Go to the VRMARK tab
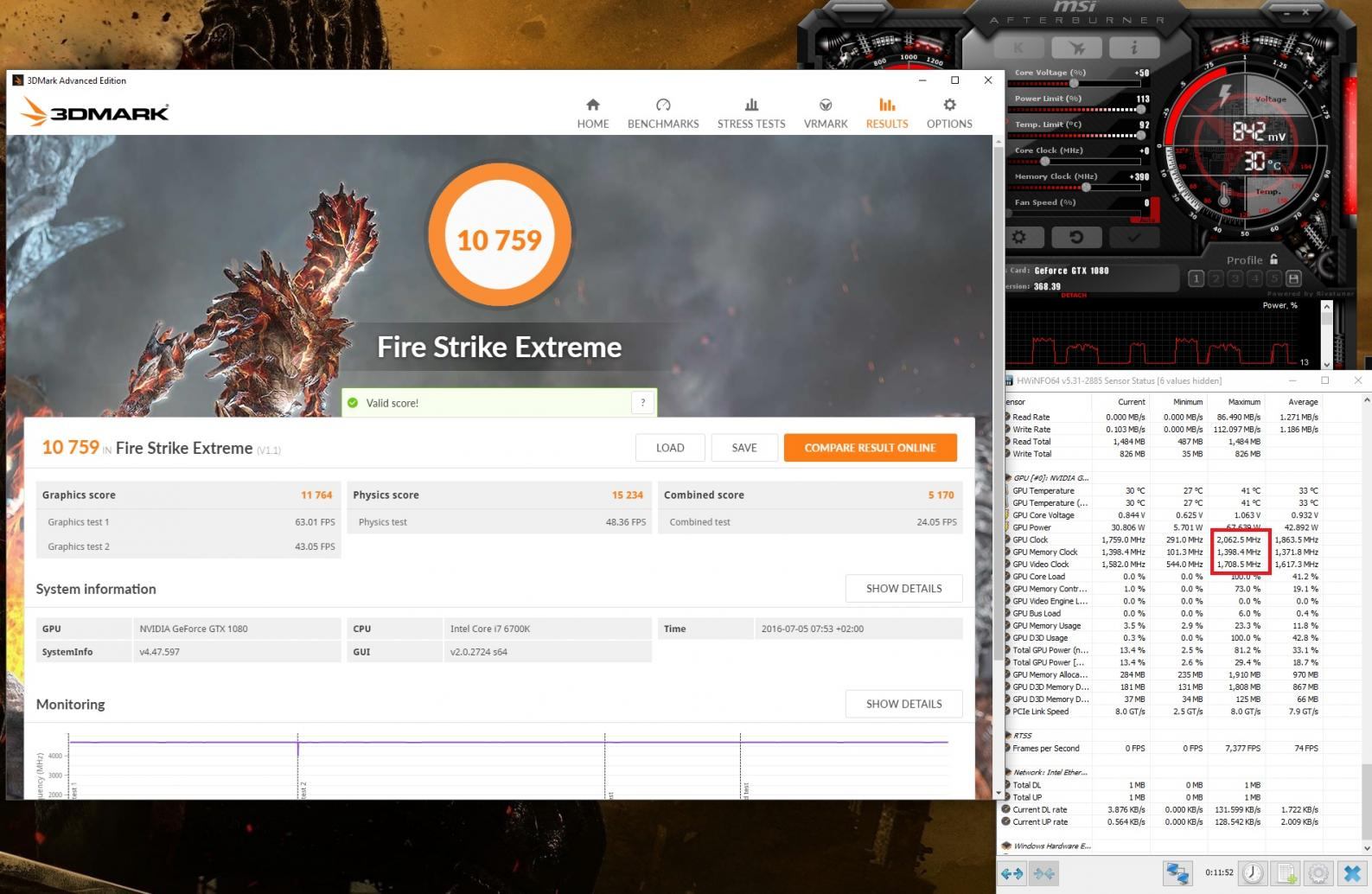The height and width of the screenshot is (894, 1372). [826, 113]
